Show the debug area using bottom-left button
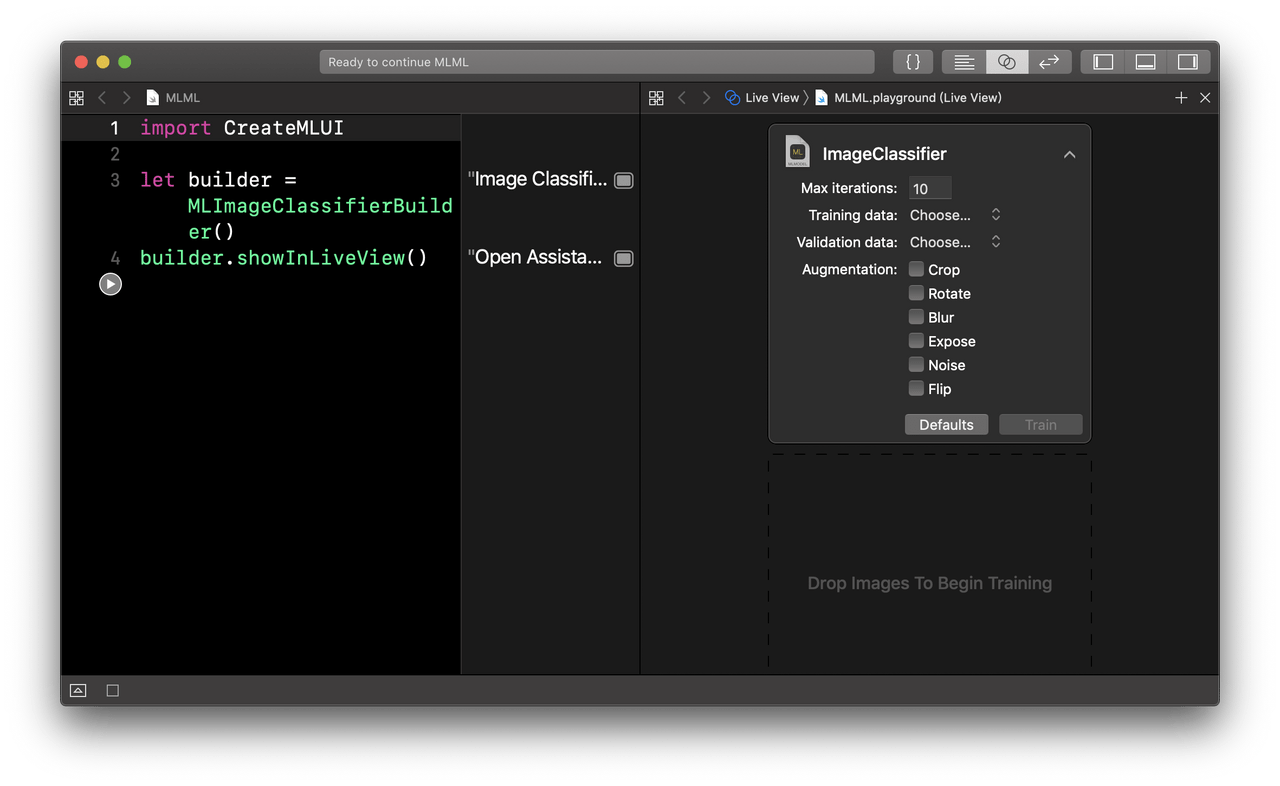Screen dimensions: 1280x786 78,691
